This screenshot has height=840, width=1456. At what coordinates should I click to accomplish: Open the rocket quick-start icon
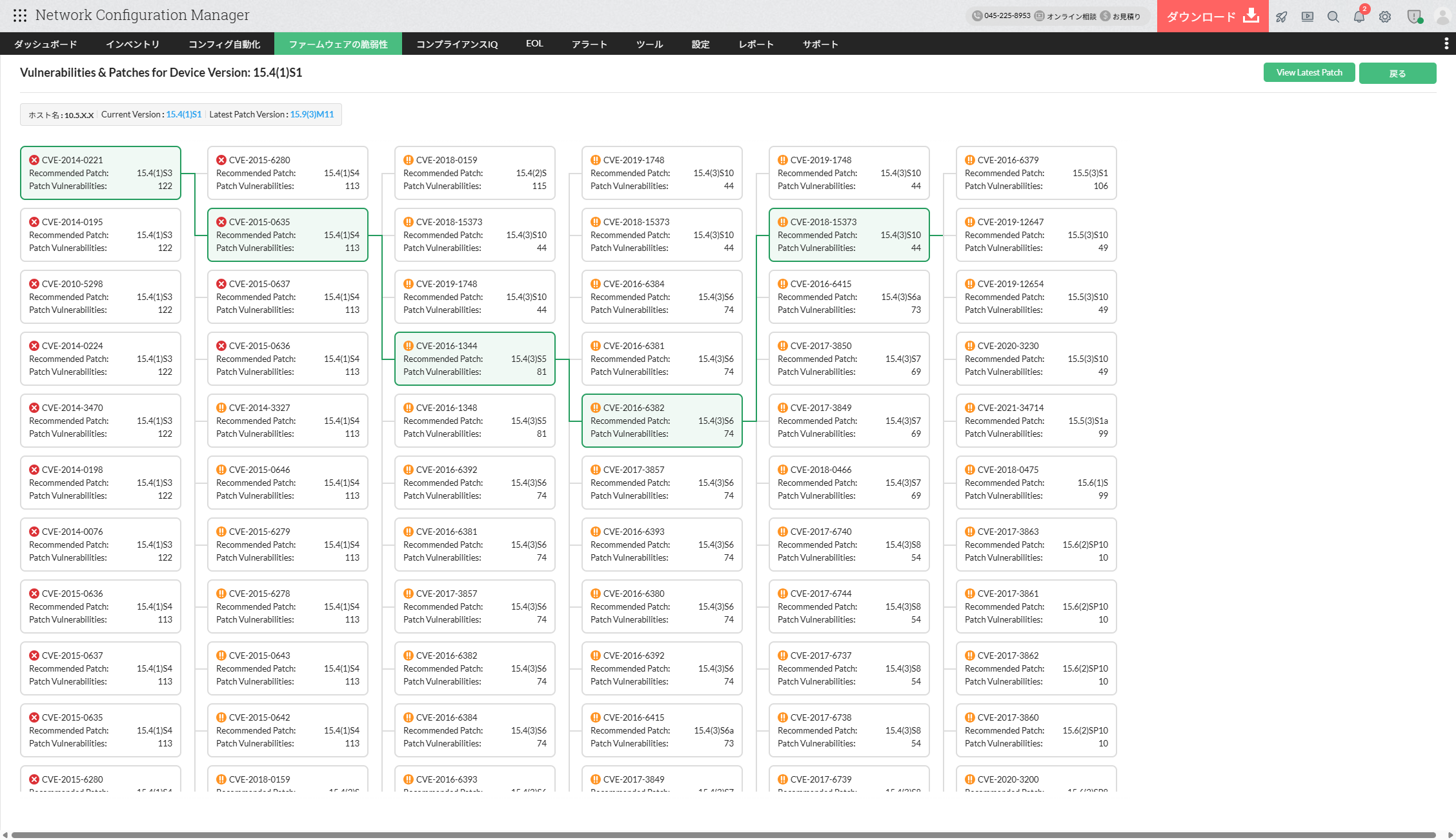[1282, 17]
